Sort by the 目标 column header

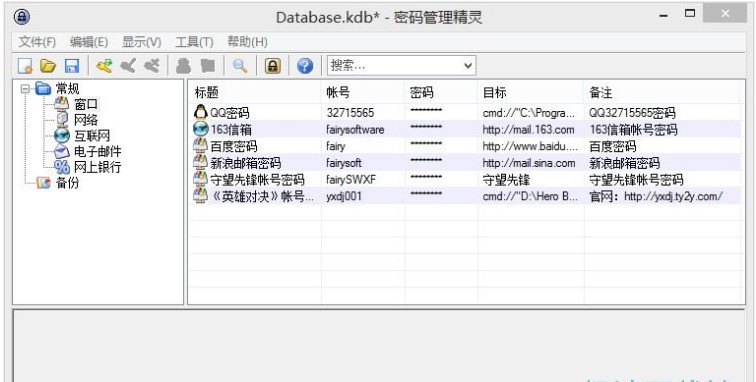tap(531, 92)
